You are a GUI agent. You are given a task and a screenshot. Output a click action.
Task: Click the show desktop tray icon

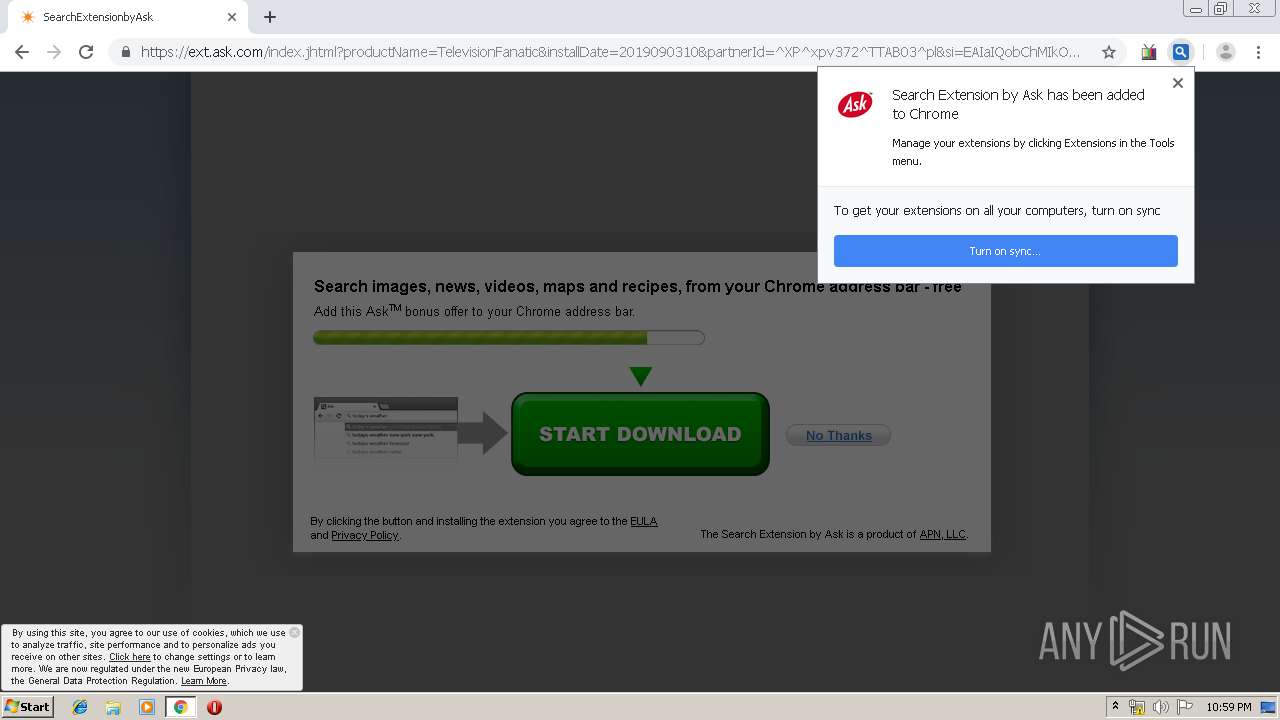click(x=1269, y=707)
